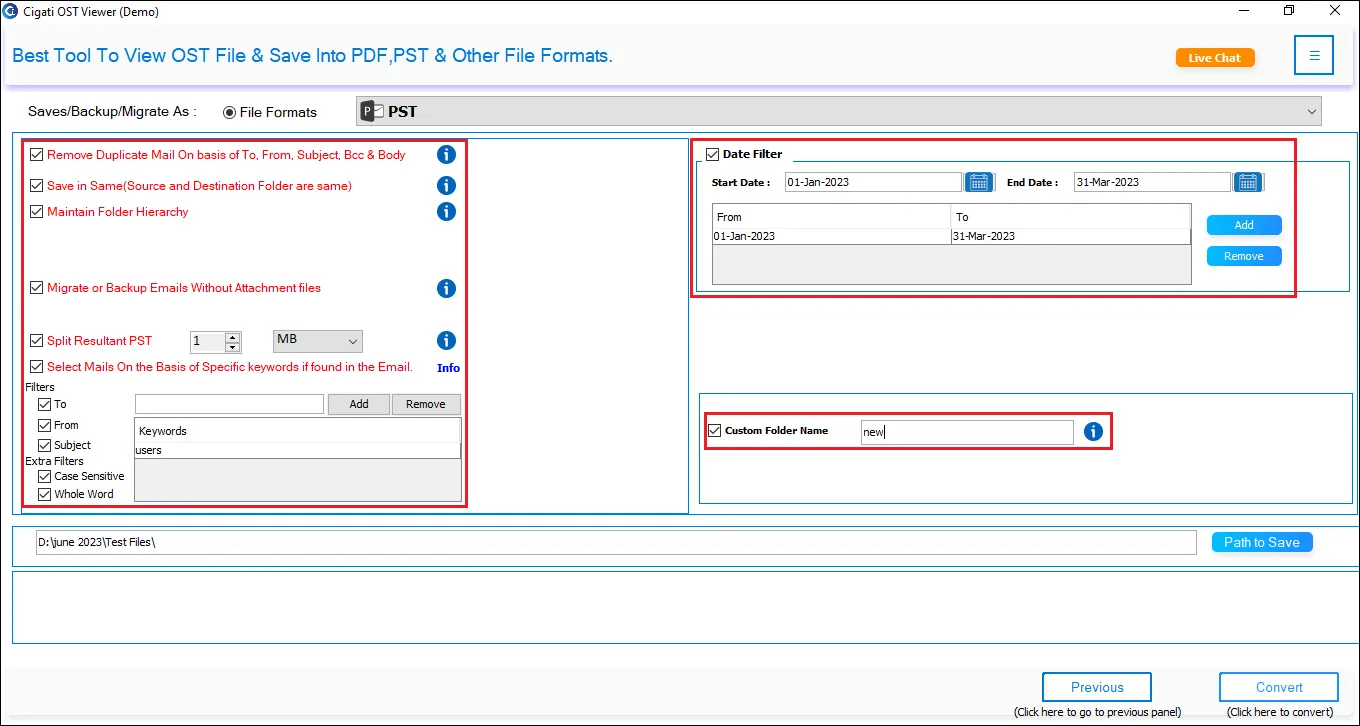Increase split size with up spinner arrow

(x=233, y=336)
